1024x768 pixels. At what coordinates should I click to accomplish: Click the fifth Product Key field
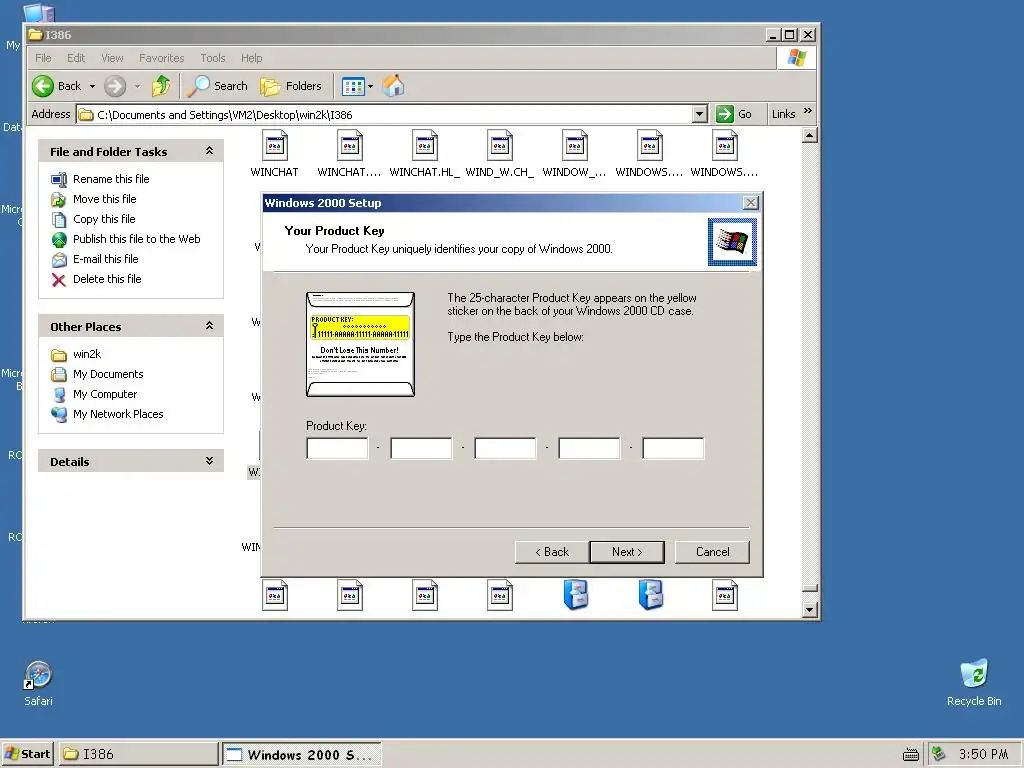click(673, 449)
